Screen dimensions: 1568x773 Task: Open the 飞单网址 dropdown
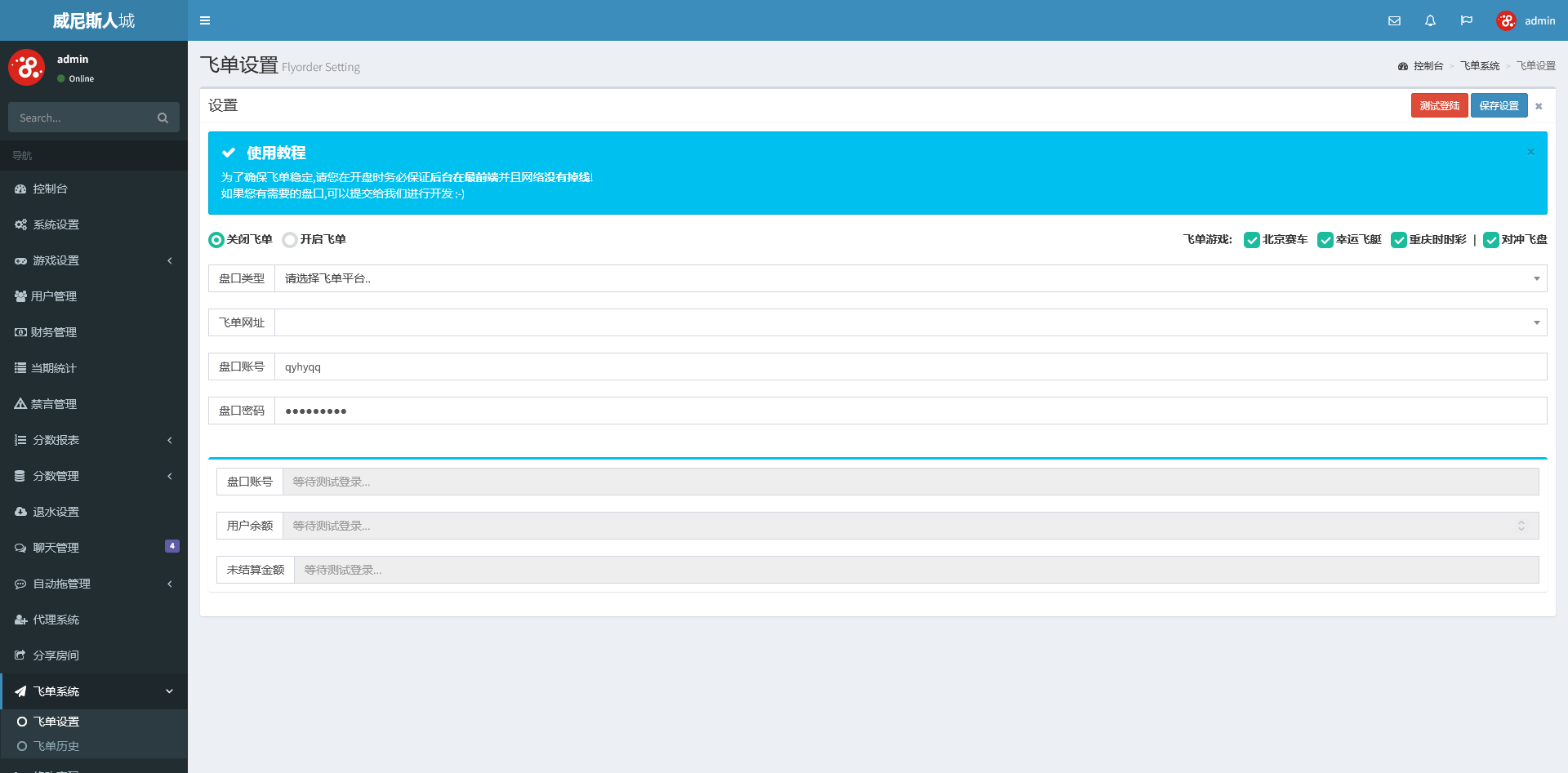911,322
